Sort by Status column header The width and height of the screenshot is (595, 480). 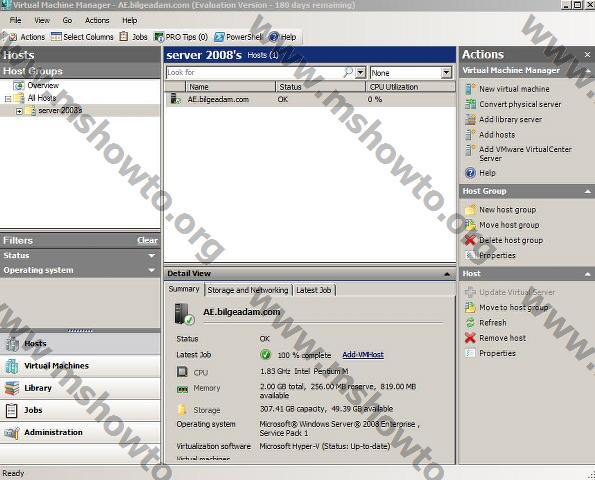(x=320, y=87)
